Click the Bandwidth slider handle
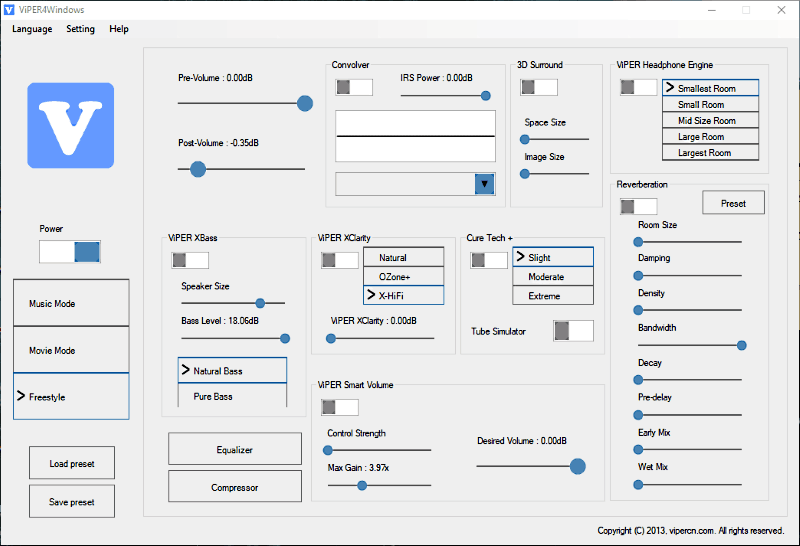Viewport: 800px width, 546px height. point(741,345)
